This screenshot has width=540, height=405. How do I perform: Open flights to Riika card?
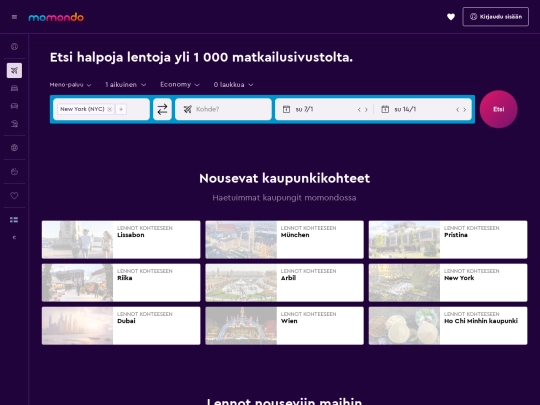point(121,283)
